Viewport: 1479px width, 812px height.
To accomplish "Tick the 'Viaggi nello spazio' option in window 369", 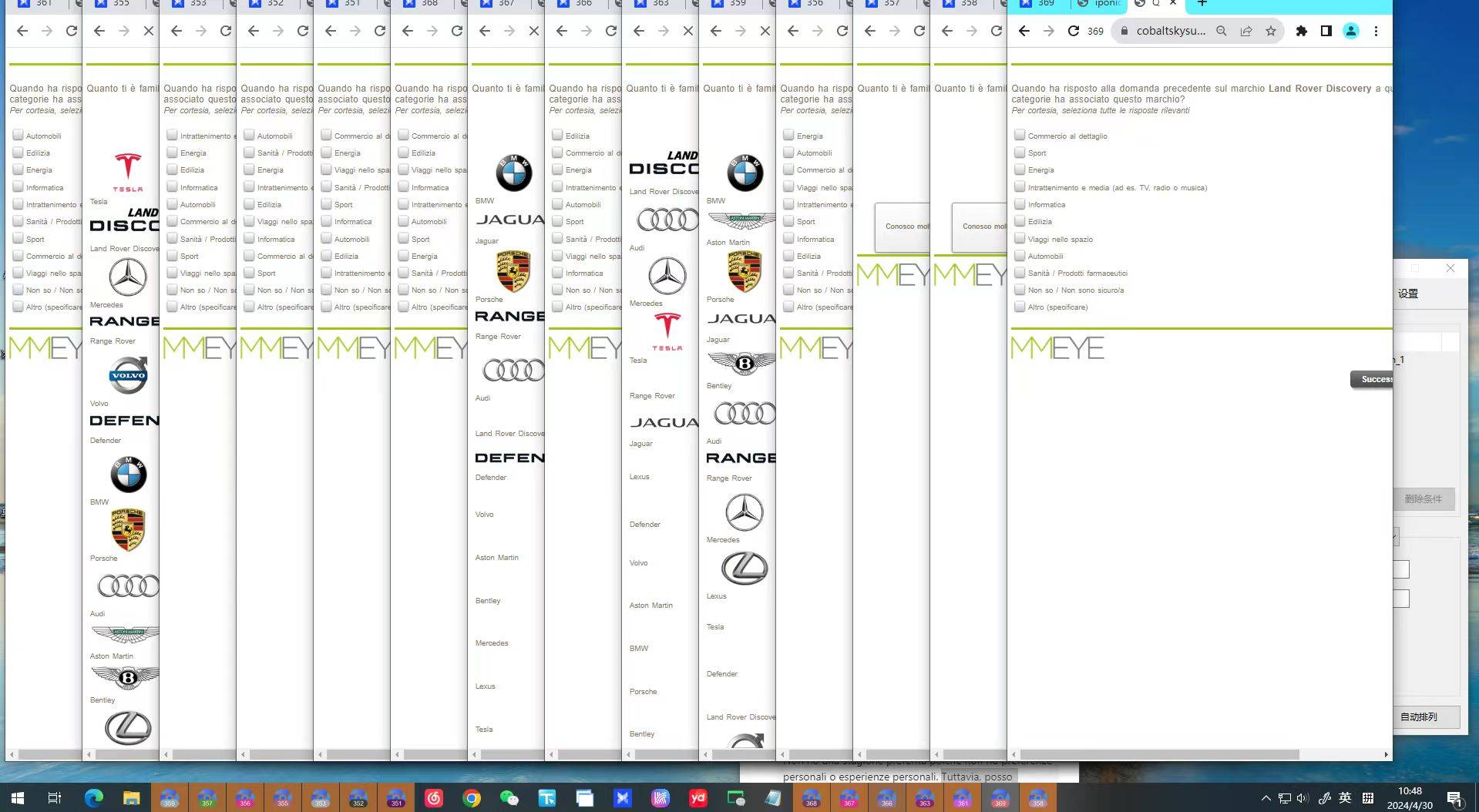I will 1020,239.
